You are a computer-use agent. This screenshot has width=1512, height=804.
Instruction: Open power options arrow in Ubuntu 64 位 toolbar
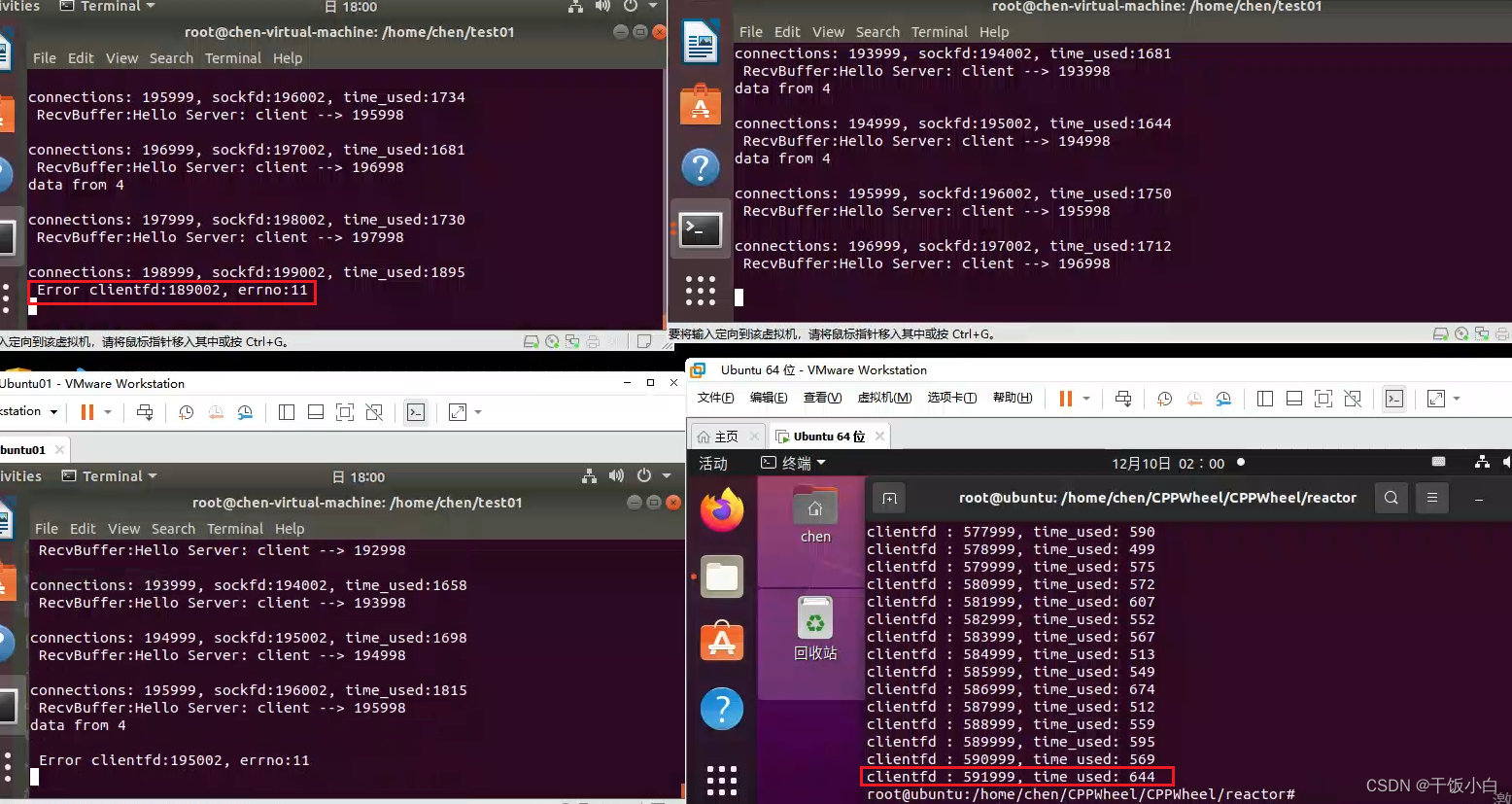[x=1086, y=399]
